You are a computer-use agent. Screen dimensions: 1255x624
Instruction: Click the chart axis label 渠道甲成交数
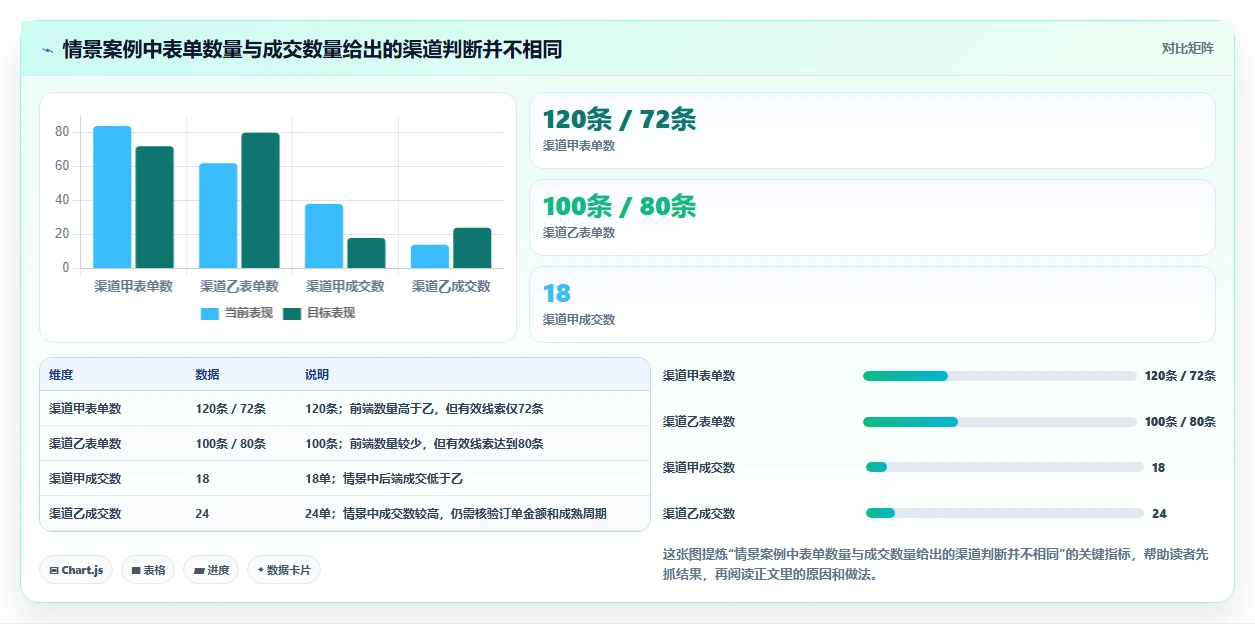tap(345, 286)
